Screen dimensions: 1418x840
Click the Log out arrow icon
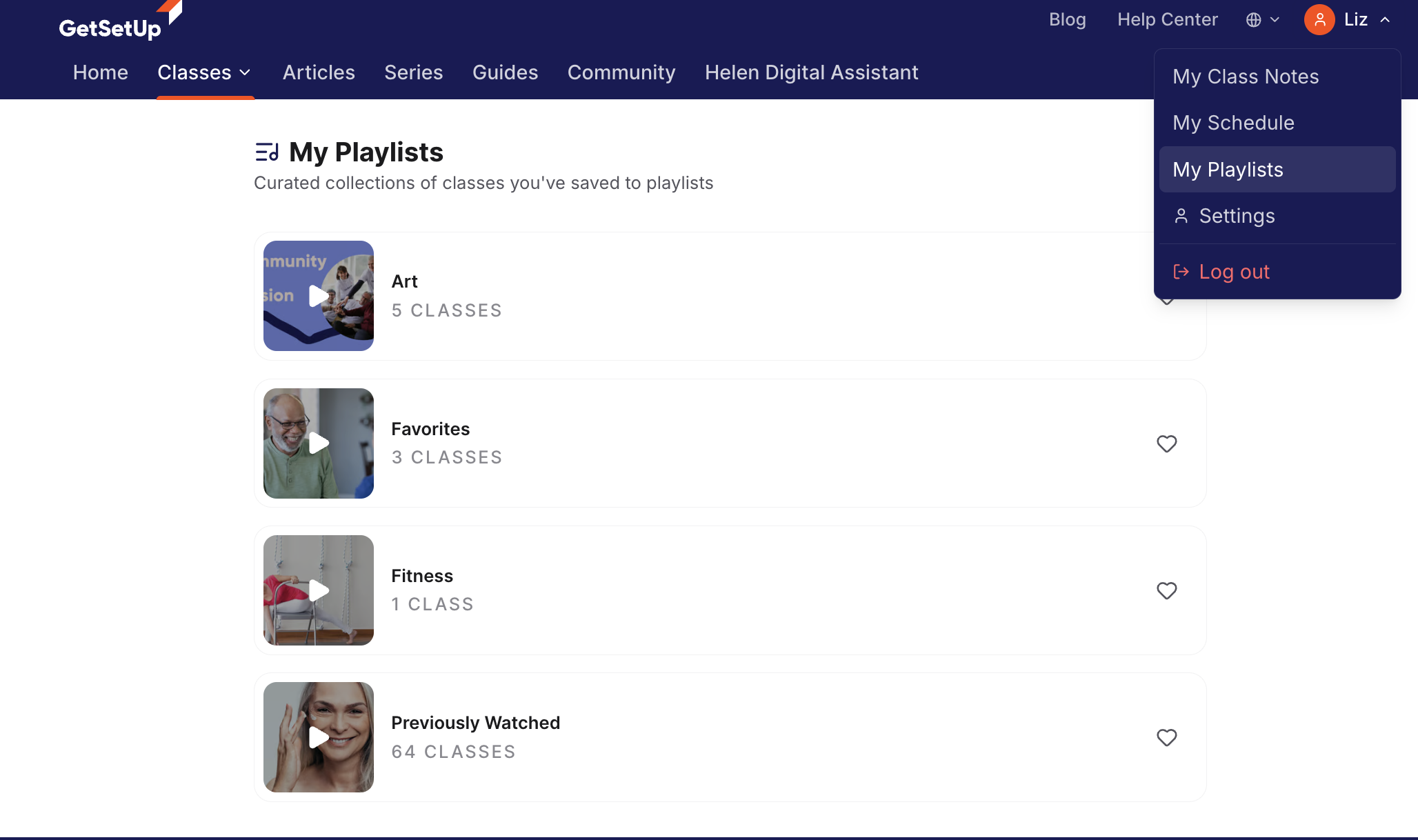point(1181,272)
